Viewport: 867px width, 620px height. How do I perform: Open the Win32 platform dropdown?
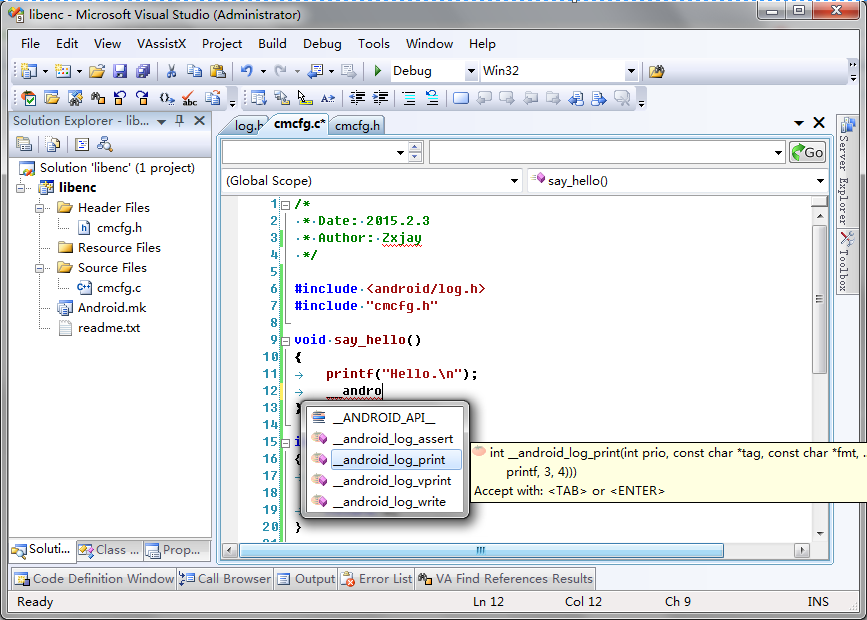[631, 71]
